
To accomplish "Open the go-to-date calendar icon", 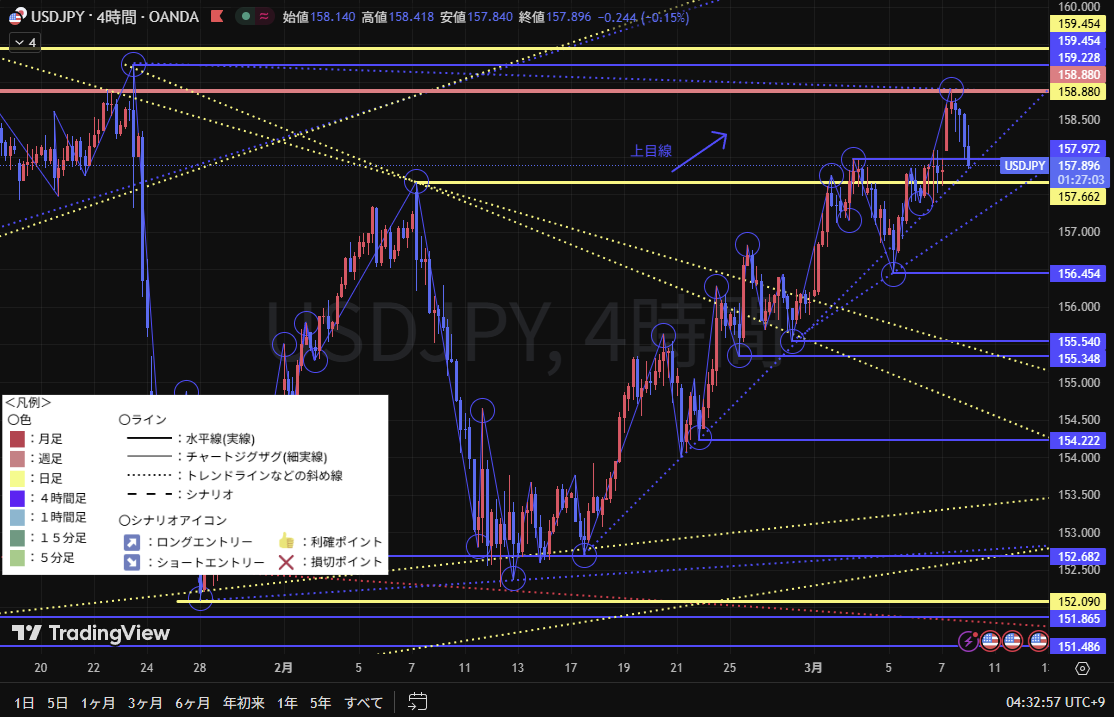I will [418, 702].
